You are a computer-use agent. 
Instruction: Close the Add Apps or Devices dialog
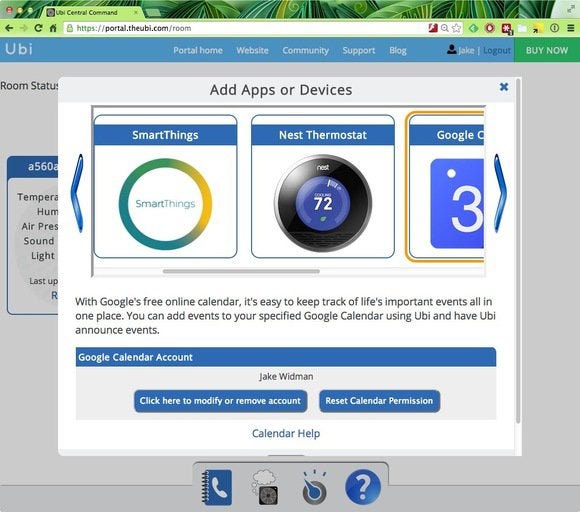[503, 87]
